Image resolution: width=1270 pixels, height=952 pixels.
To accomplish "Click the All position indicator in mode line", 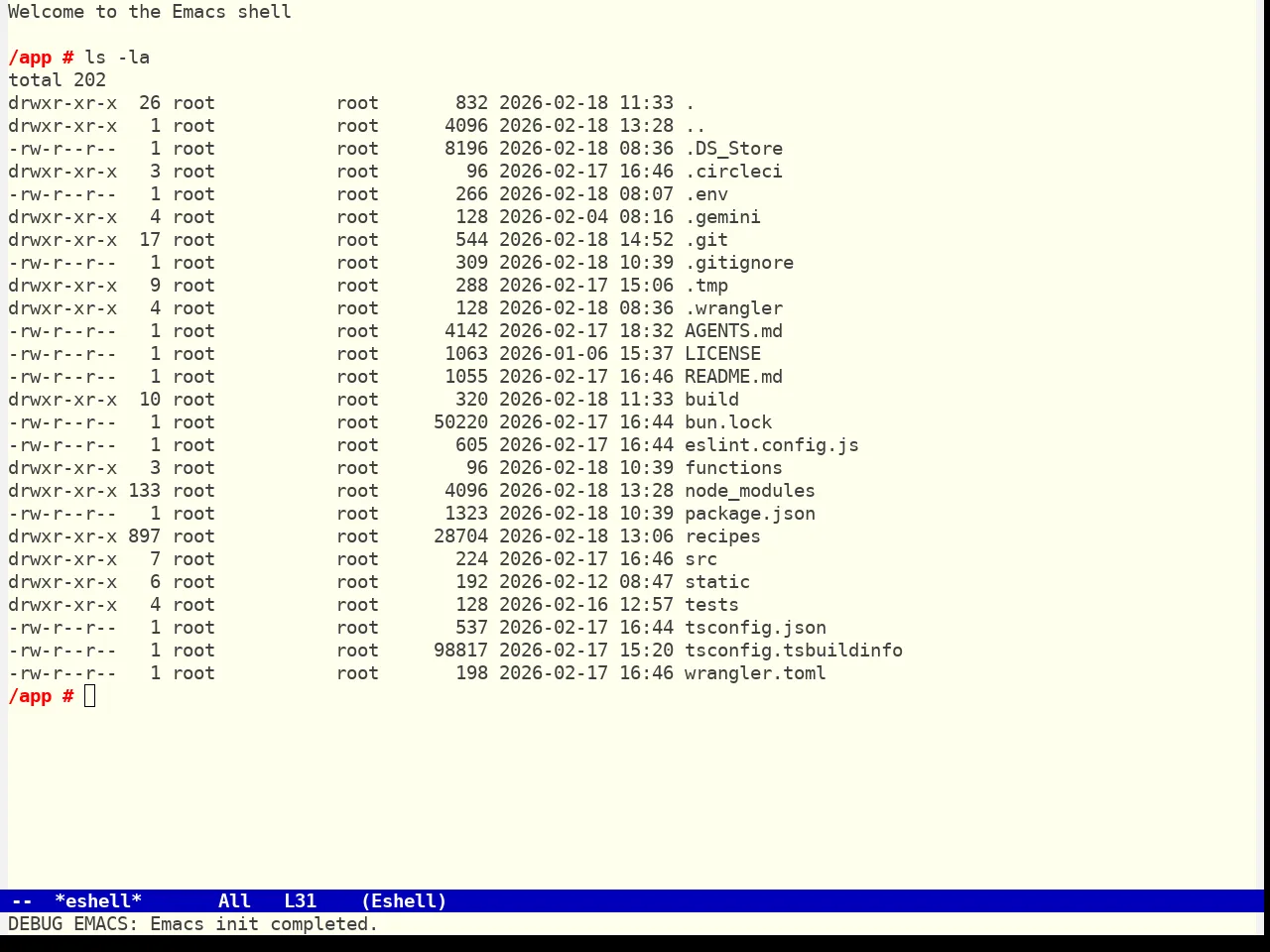I will coord(234,901).
